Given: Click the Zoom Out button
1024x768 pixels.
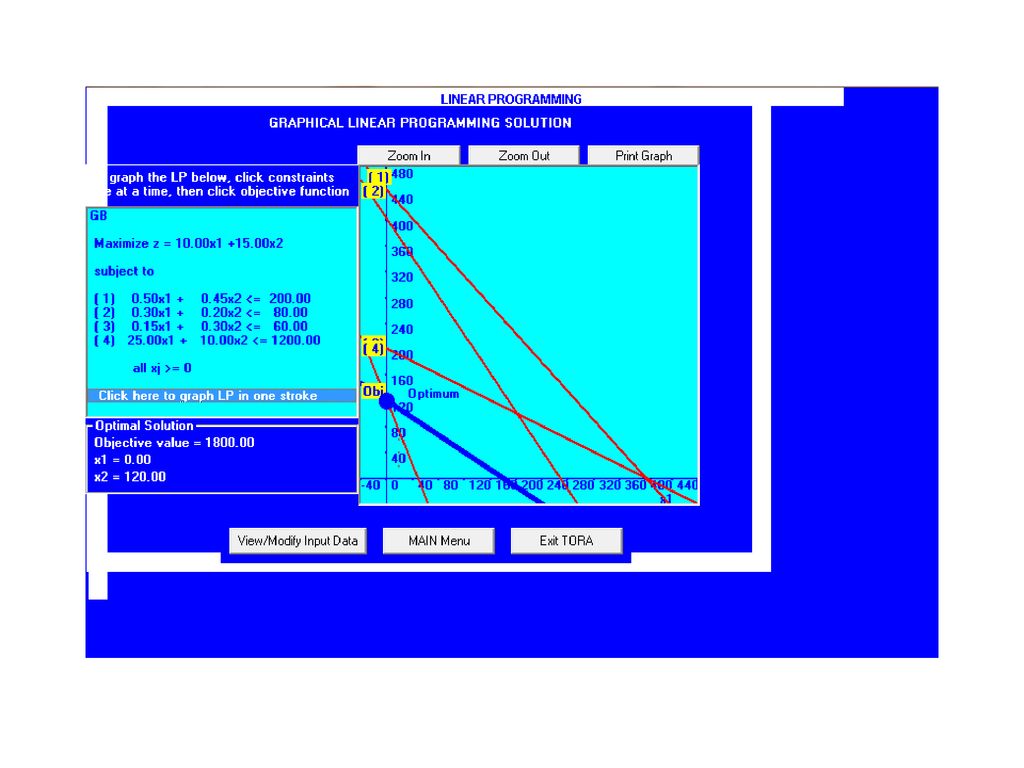Looking at the screenshot, I should click(x=524, y=155).
